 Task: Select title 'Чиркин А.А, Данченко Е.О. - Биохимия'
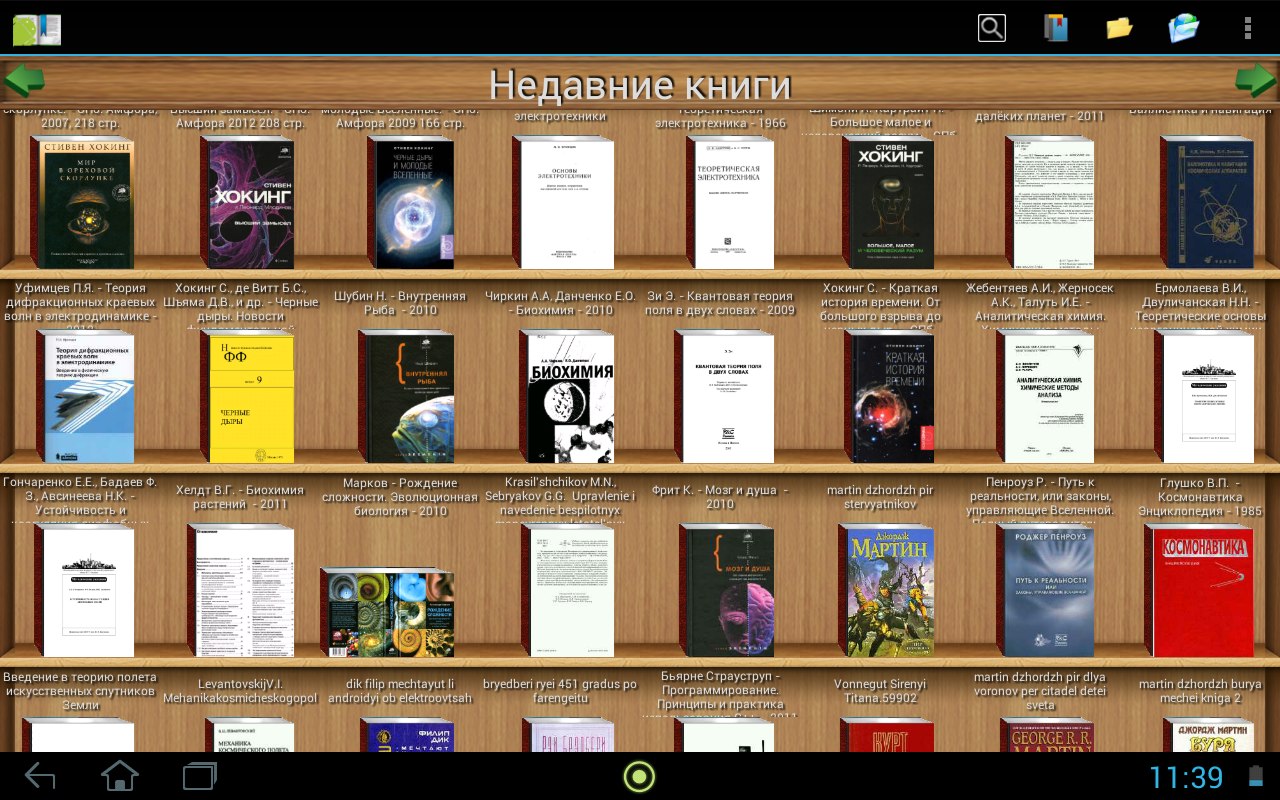pos(559,303)
